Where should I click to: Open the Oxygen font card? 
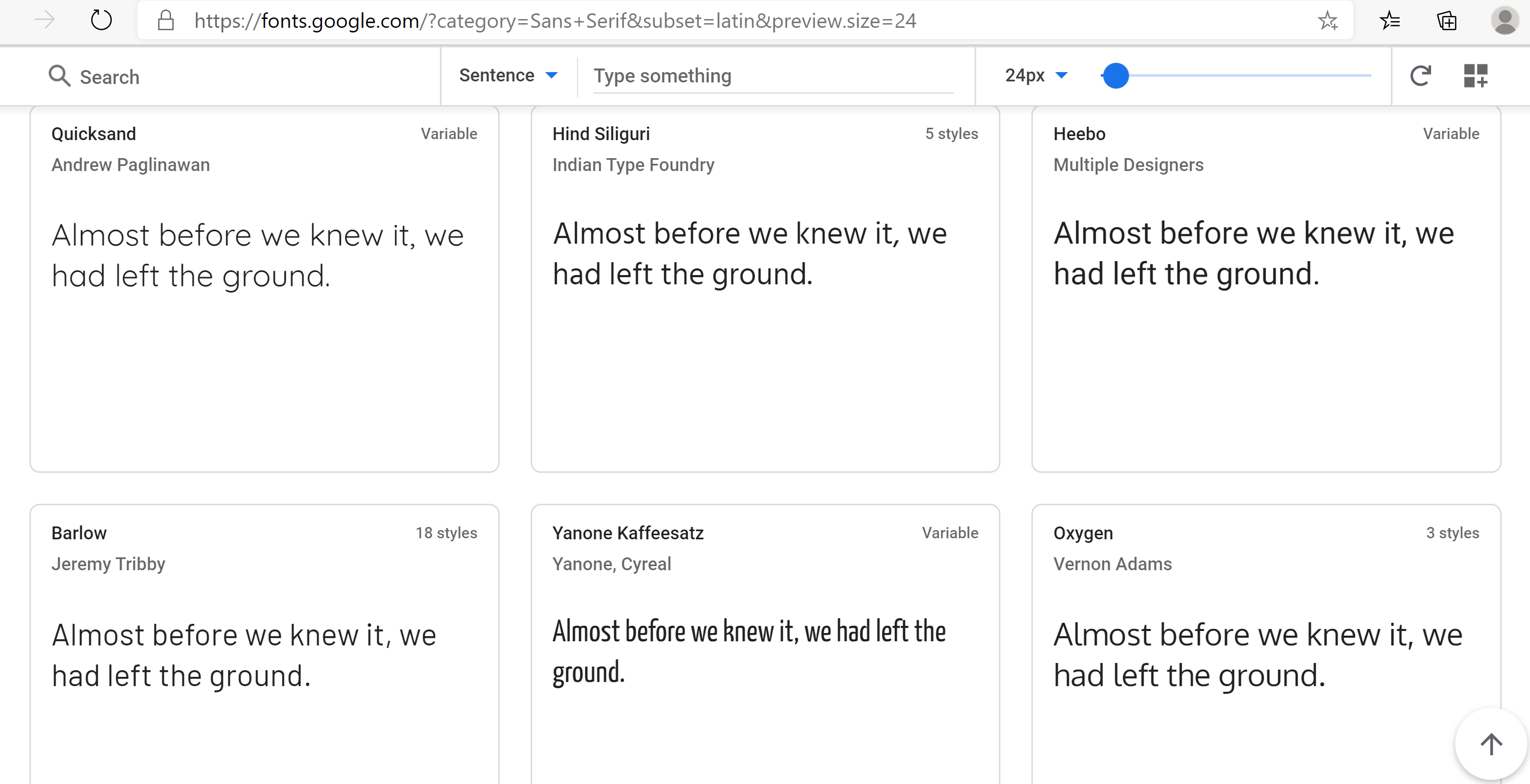1266,644
